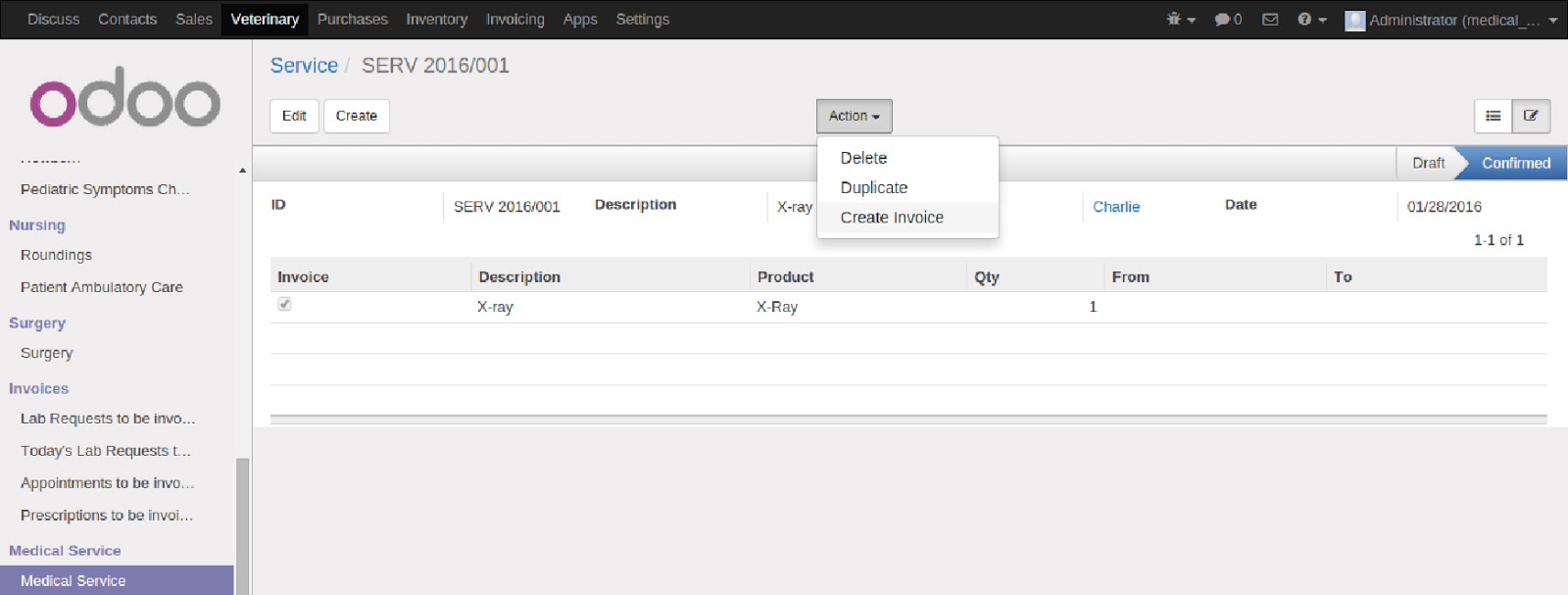Open the Veterinary top menu

265,20
